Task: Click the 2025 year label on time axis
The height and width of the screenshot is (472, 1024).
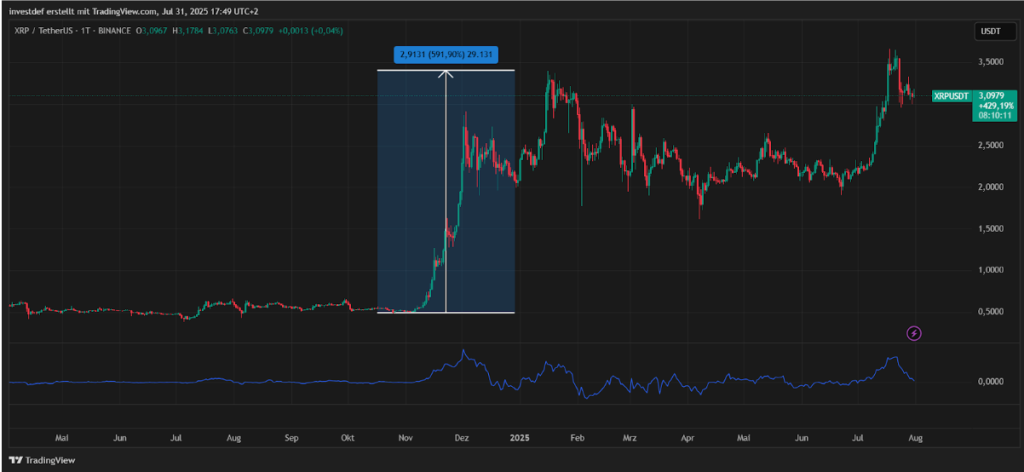Action: pyautogui.click(x=520, y=438)
